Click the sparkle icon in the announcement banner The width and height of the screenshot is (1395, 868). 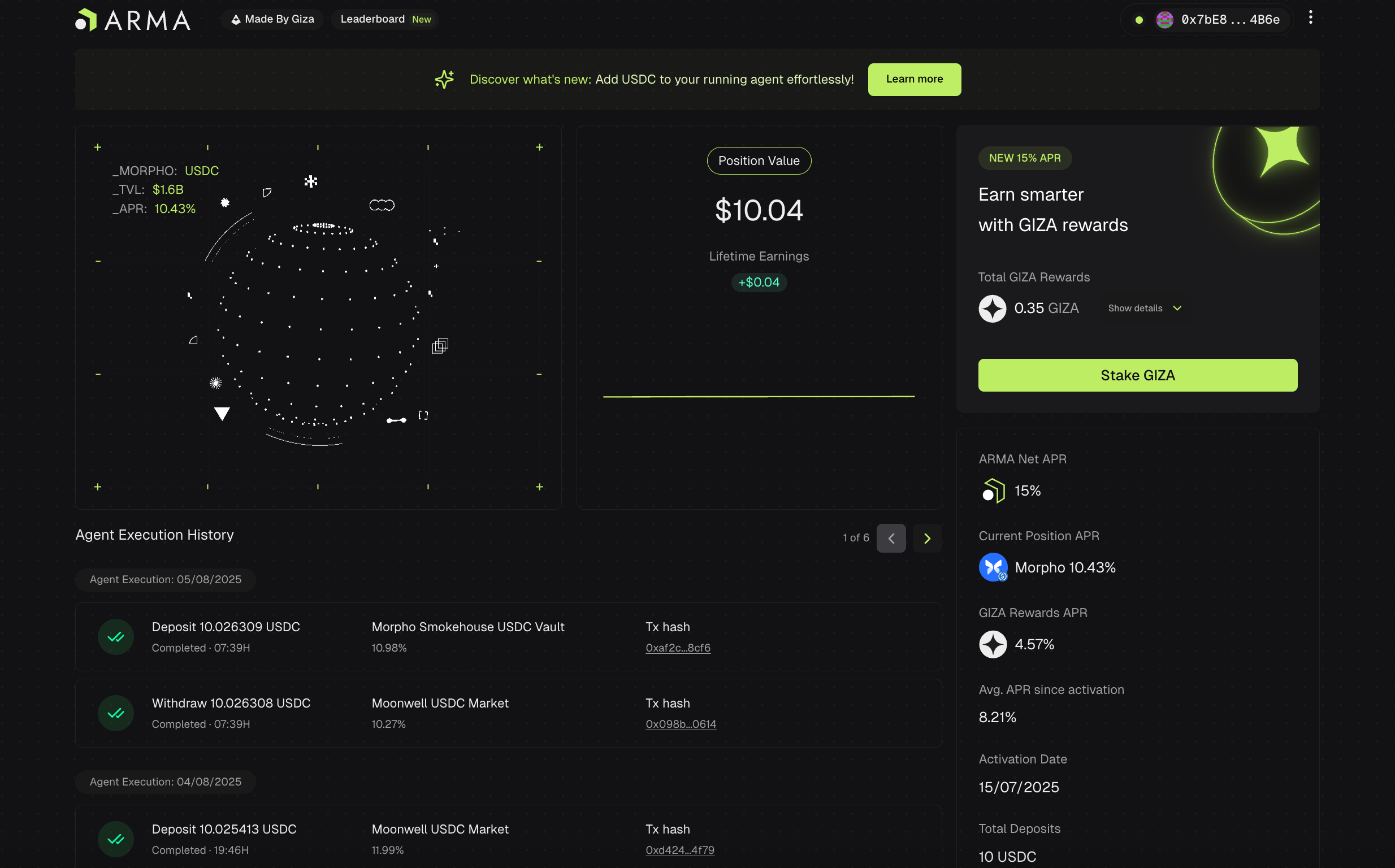coord(444,79)
